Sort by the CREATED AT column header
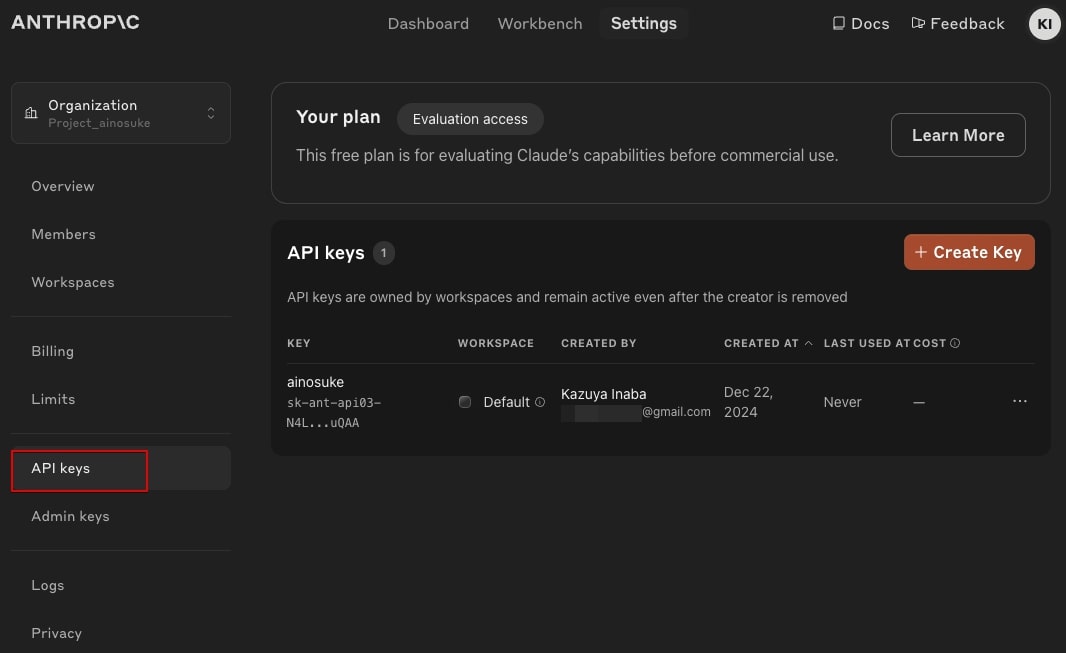Viewport: 1066px width, 653px height. click(761, 343)
